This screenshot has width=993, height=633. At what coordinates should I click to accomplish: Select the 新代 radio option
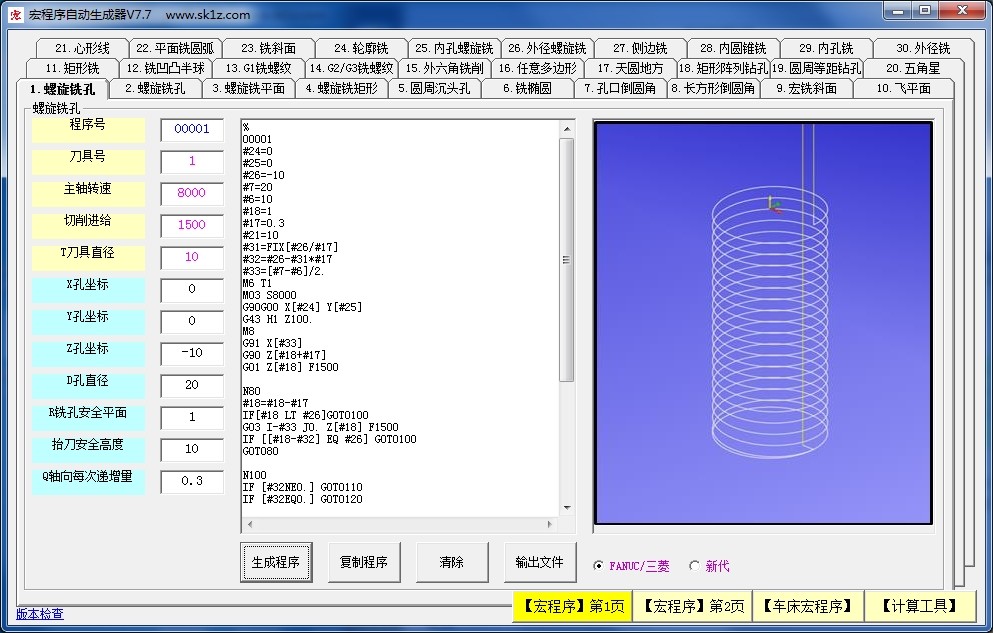tap(695, 566)
